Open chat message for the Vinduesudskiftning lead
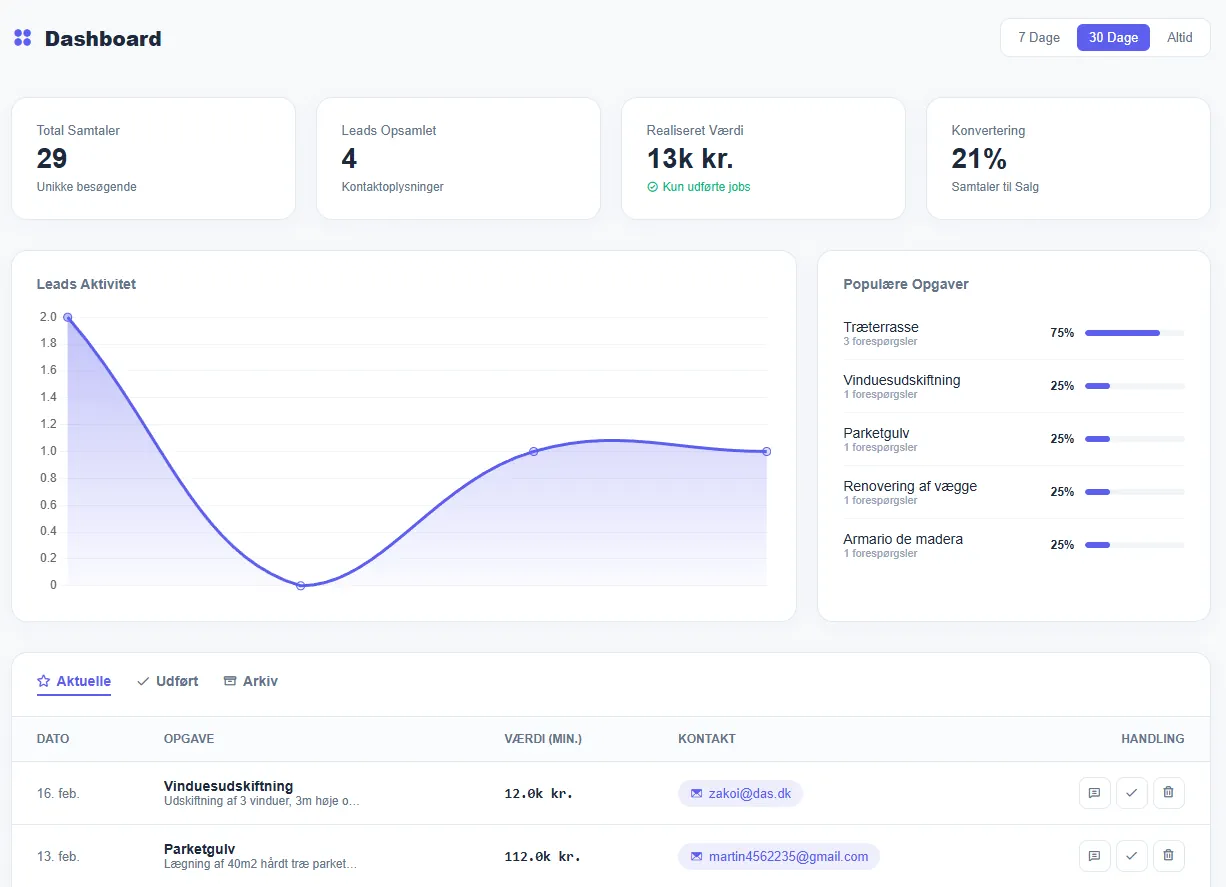This screenshot has width=1226, height=887. pos(1094,793)
